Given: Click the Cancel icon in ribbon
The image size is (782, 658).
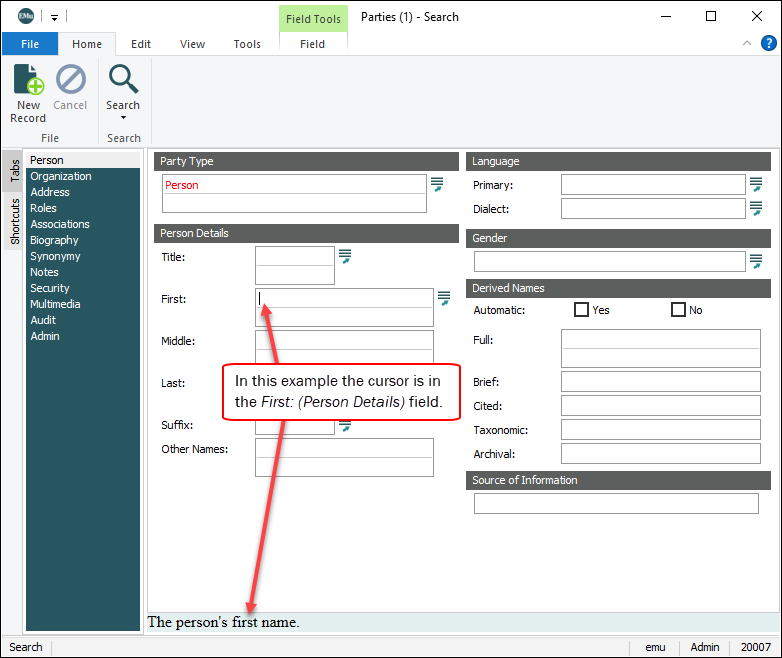Looking at the screenshot, I should [x=70, y=80].
